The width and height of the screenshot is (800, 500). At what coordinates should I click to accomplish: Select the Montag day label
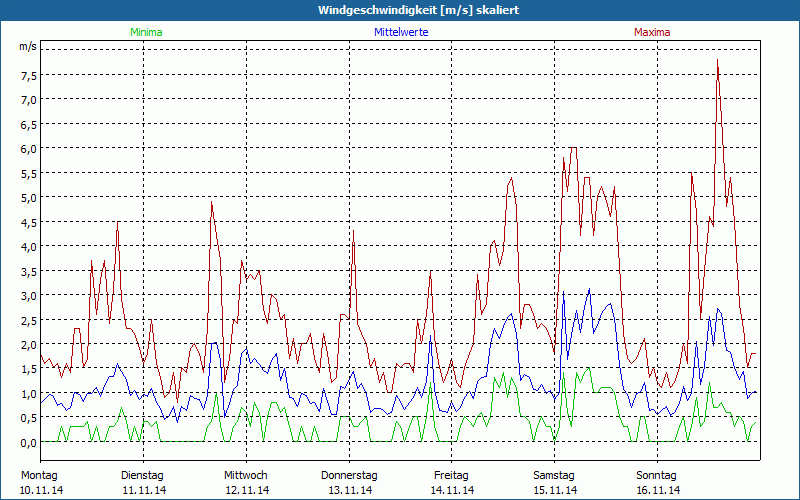[39, 475]
